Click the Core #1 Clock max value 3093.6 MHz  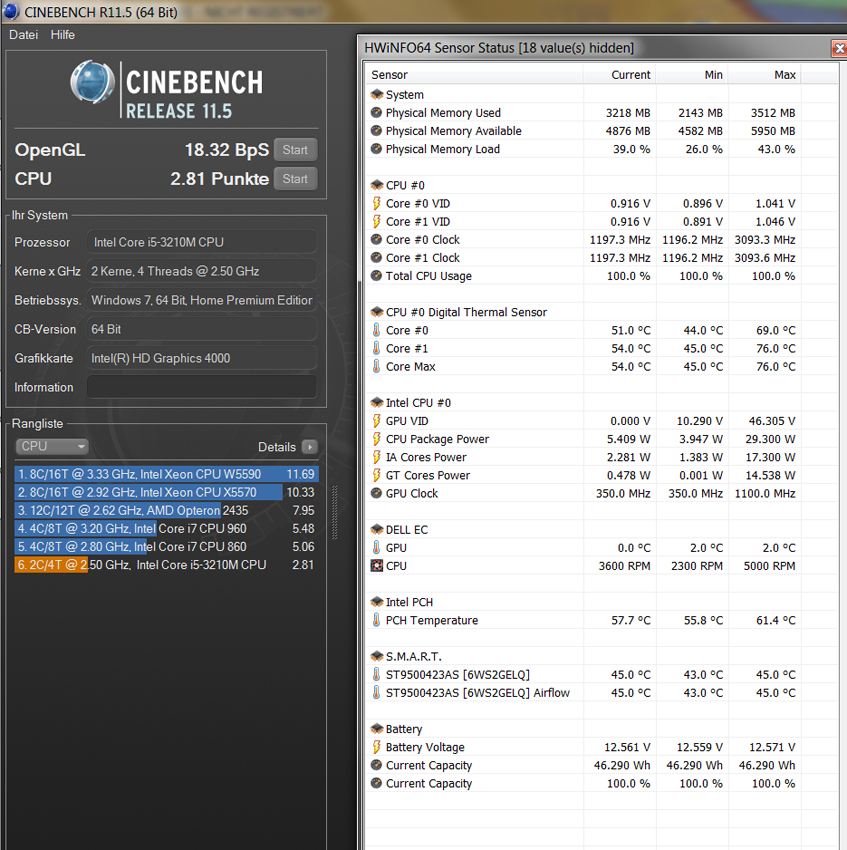[x=765, y=258]
